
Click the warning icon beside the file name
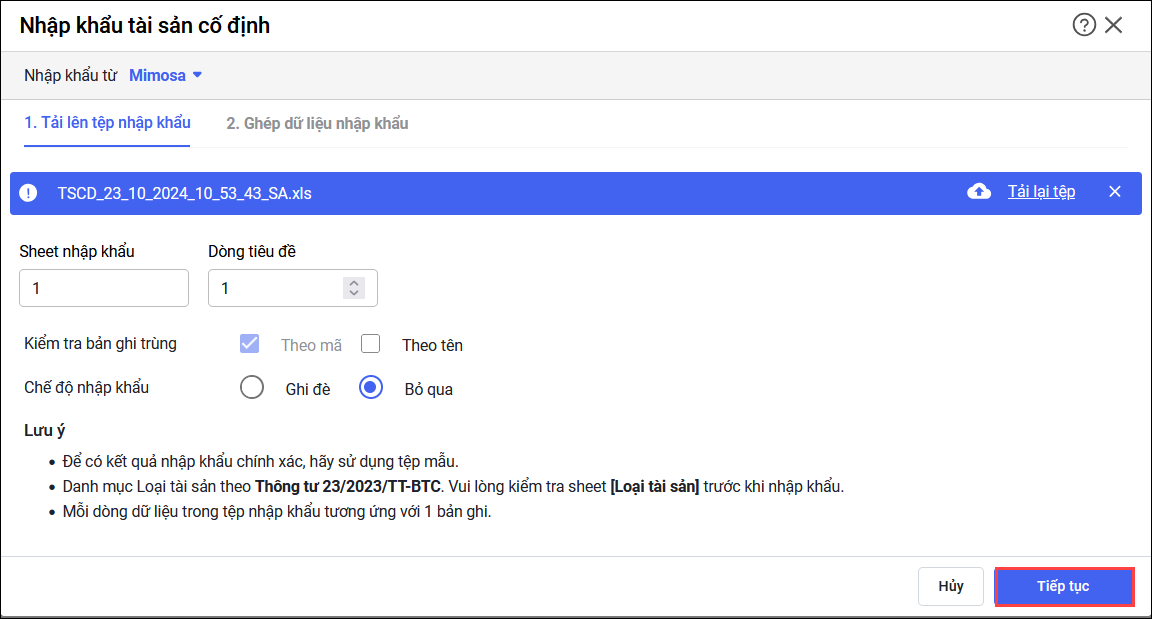point(28,193)
